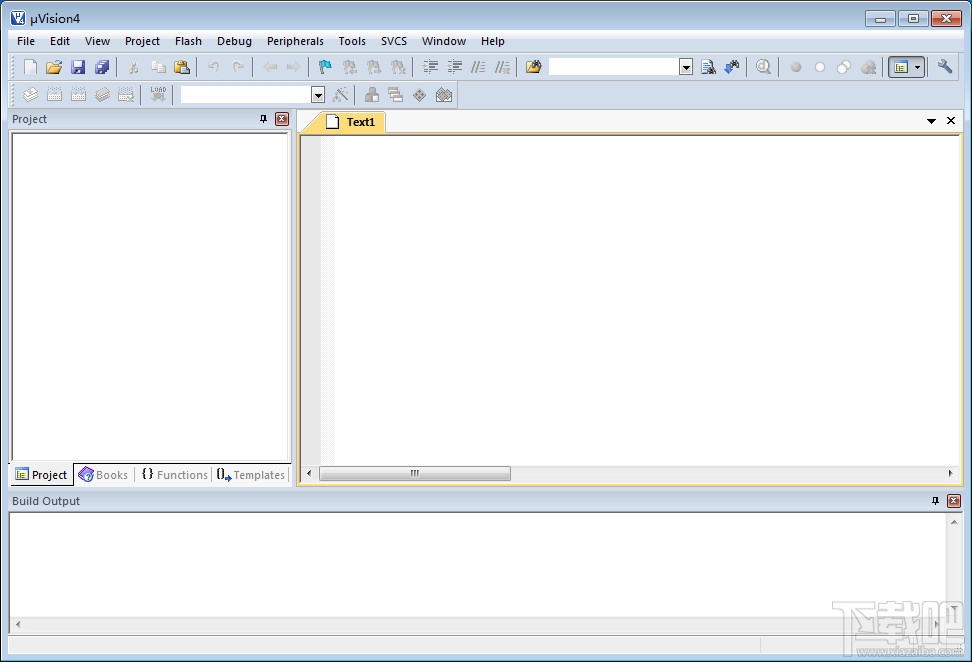This screenshot has height=662, width=972.
Task: Toggle the Project Window toolbar button
Action: pyautogui.click(x=901, y=67)
